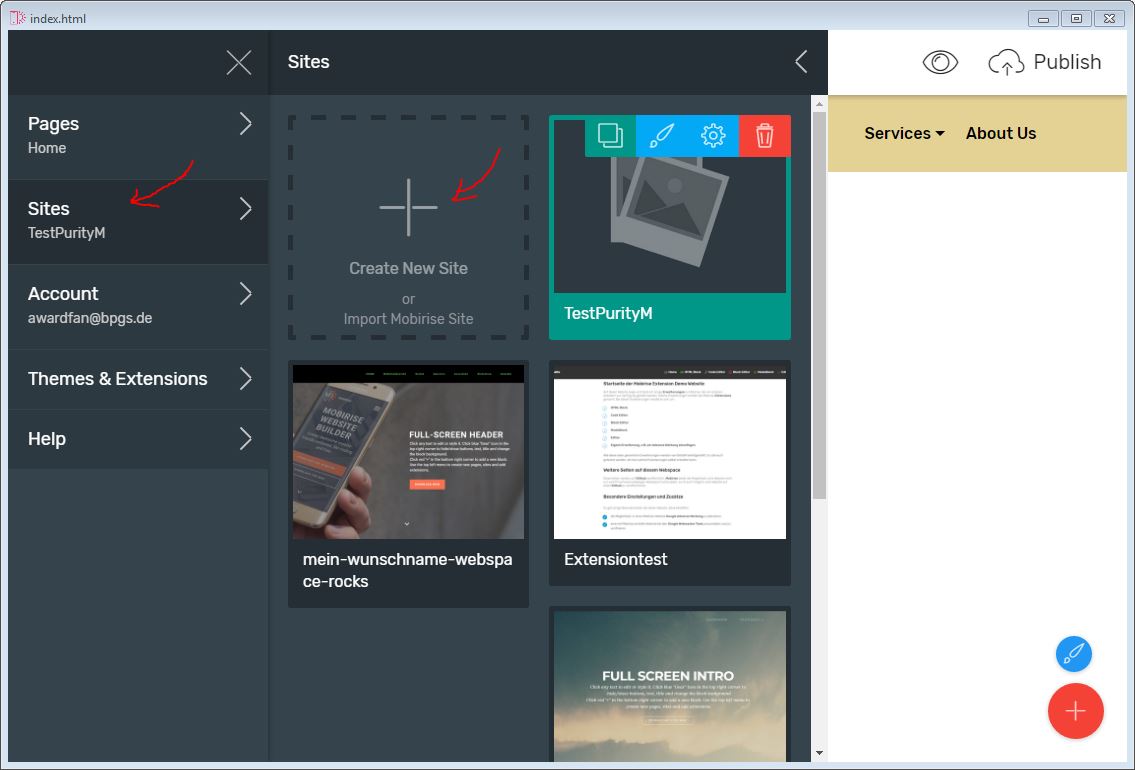
Task: Select the Extensiontest site thumbnail
Action: pyautogui.click(x=669, y=452)
